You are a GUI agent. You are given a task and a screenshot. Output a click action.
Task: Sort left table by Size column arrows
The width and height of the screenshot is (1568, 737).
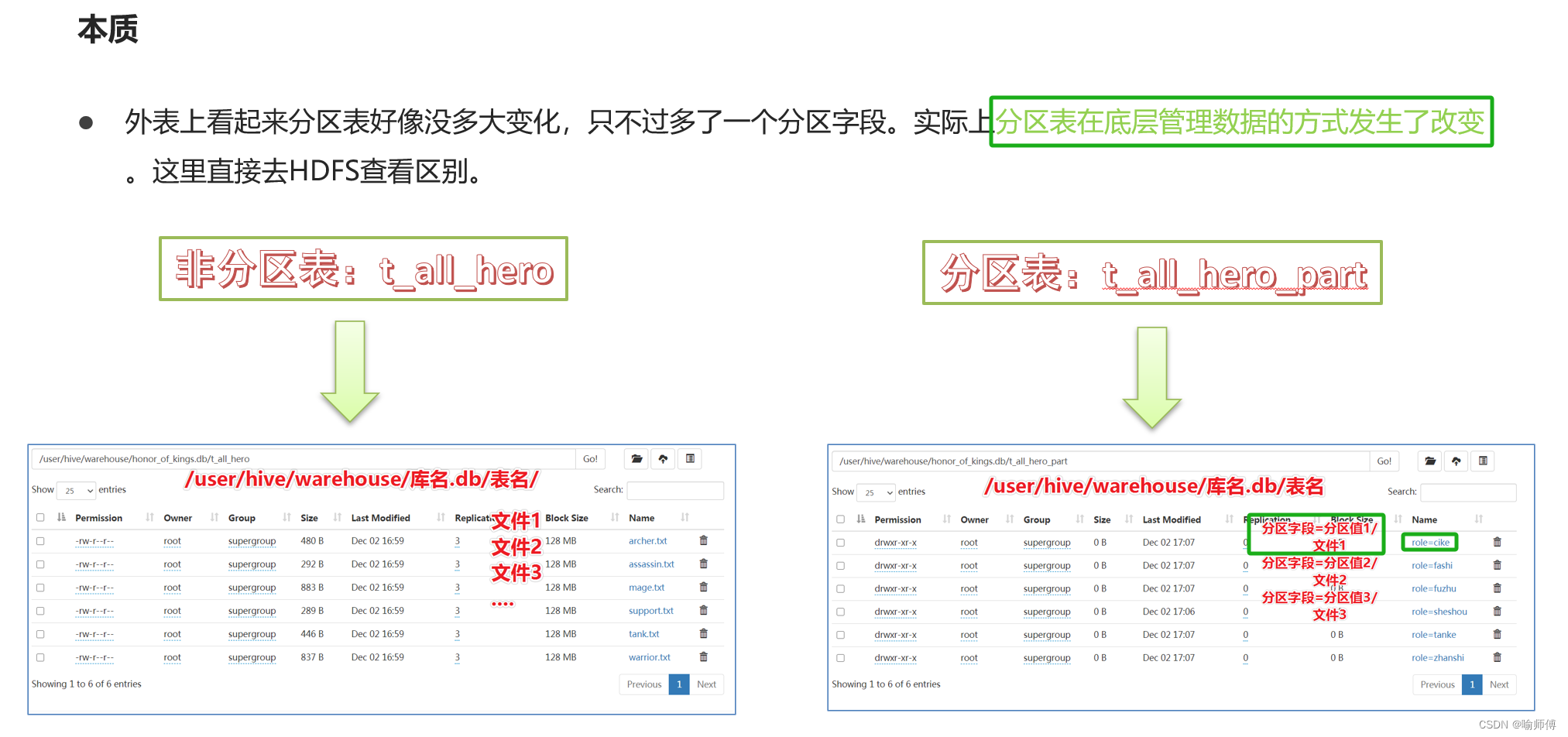[337, 517]
